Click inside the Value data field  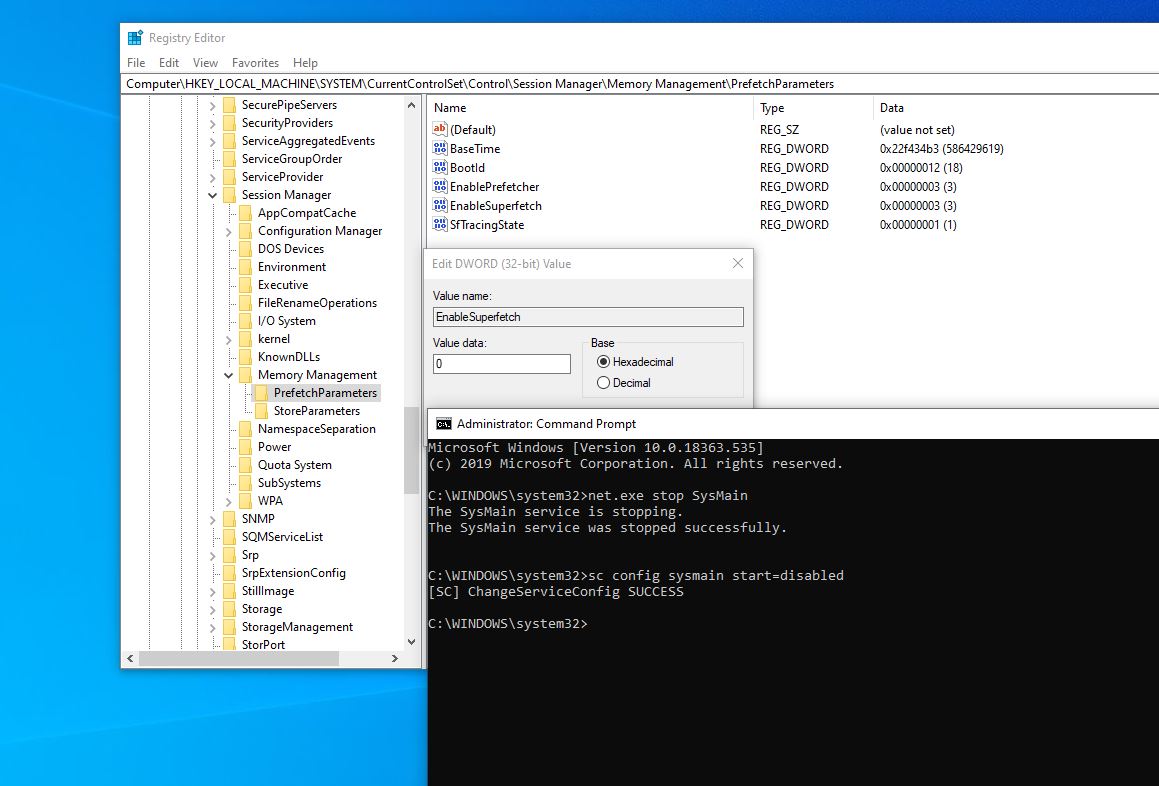[500, 364]
